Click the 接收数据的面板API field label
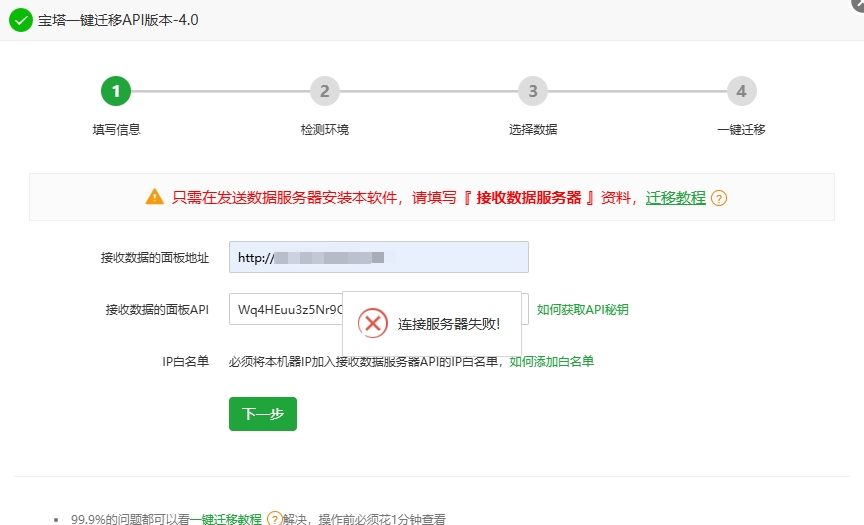The height and width of the screenshot is (525, 864). click(158, 310)
